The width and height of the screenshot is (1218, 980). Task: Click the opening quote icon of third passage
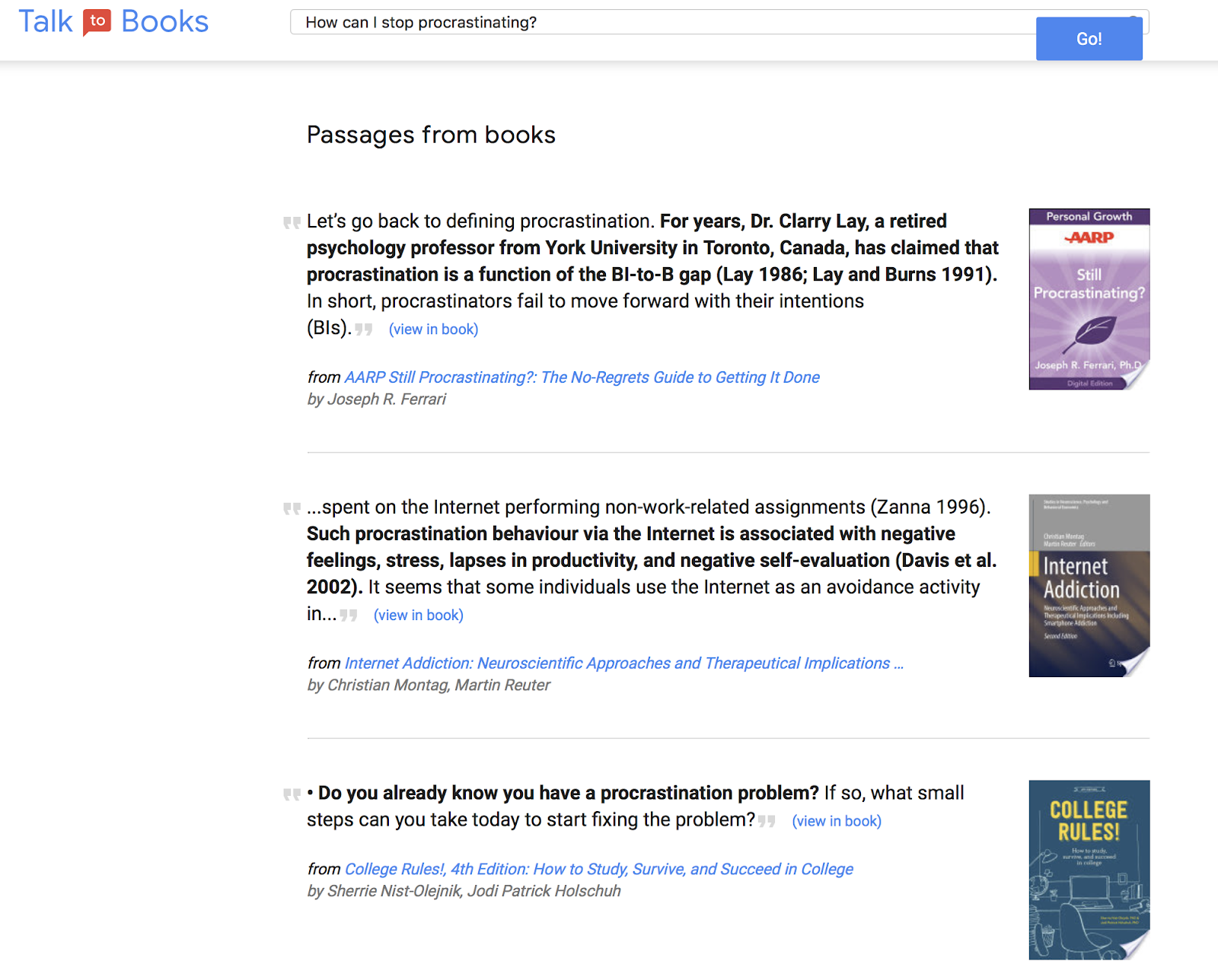(x=292, y=794)
